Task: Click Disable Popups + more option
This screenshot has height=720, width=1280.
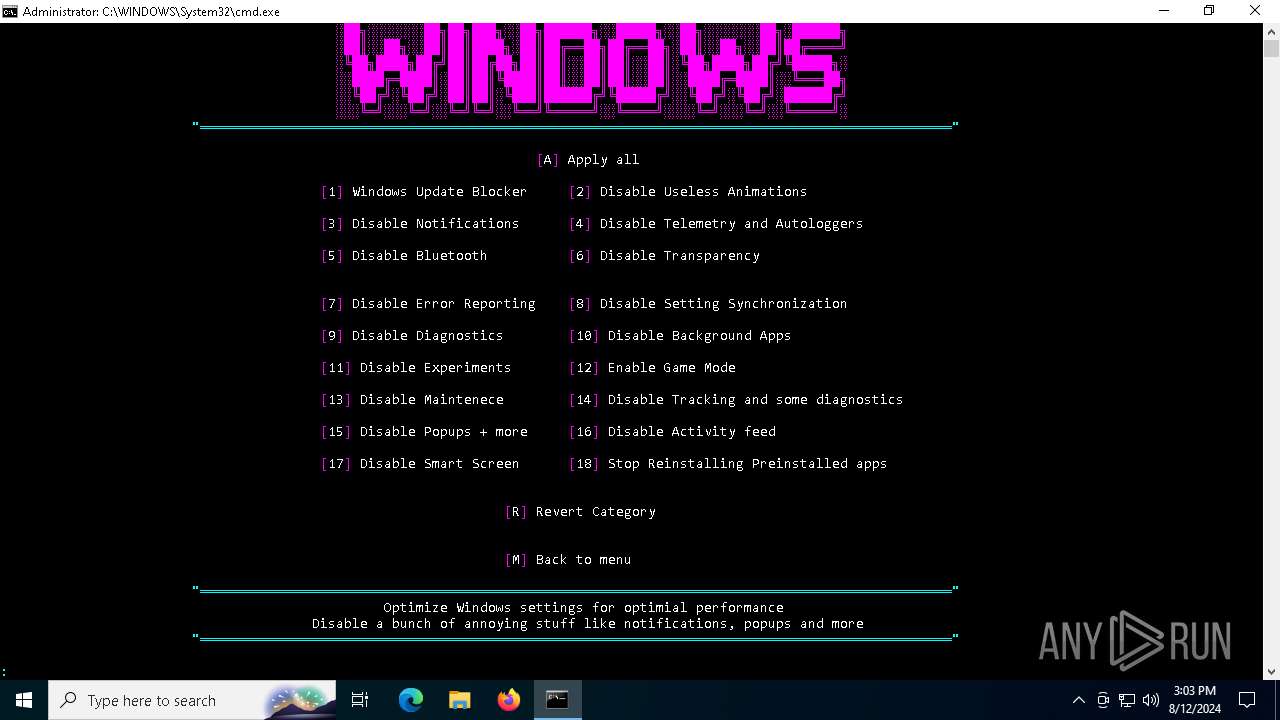Action: 424,431
